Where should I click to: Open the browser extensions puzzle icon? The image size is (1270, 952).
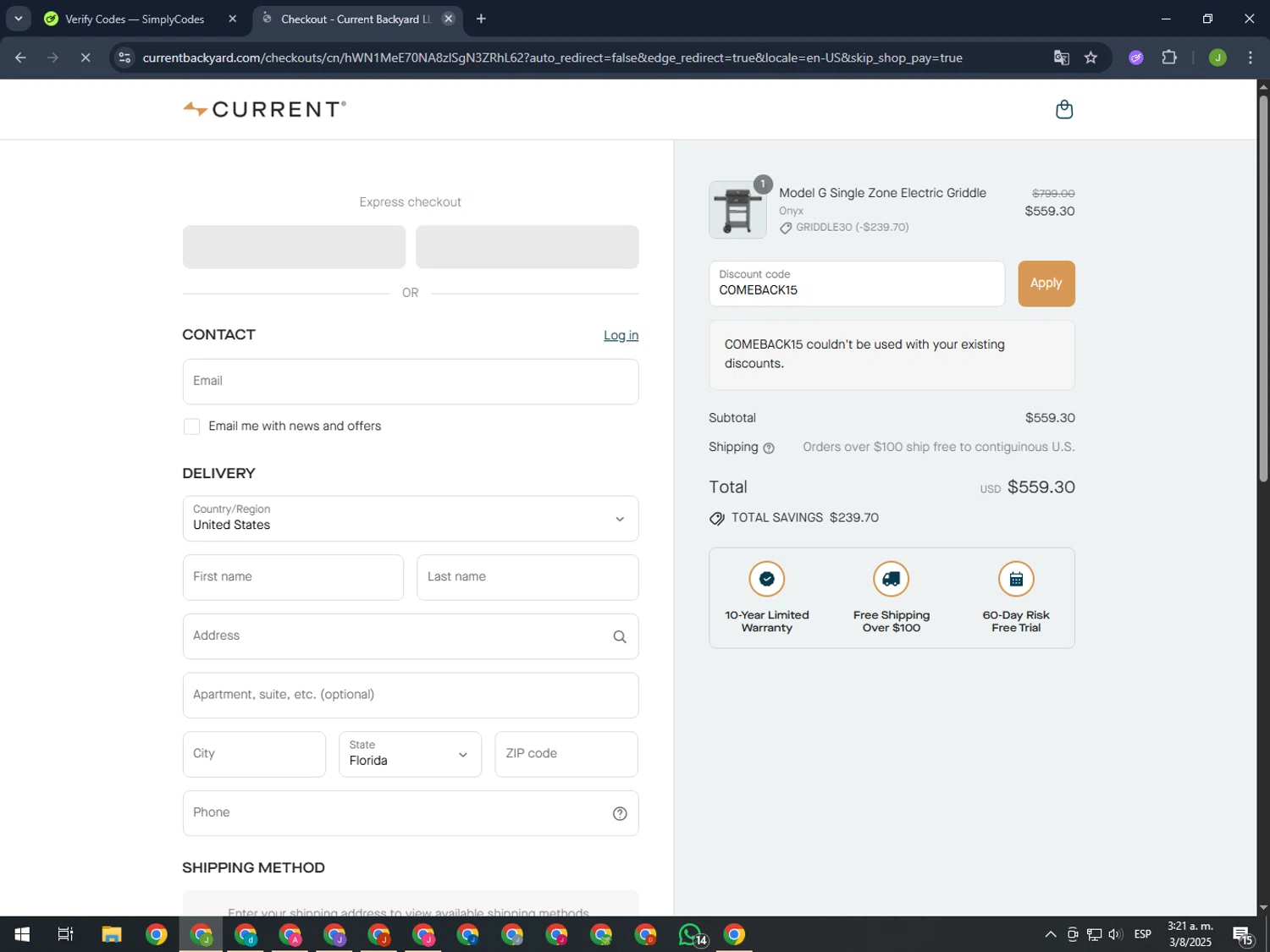pos(1169,58)
